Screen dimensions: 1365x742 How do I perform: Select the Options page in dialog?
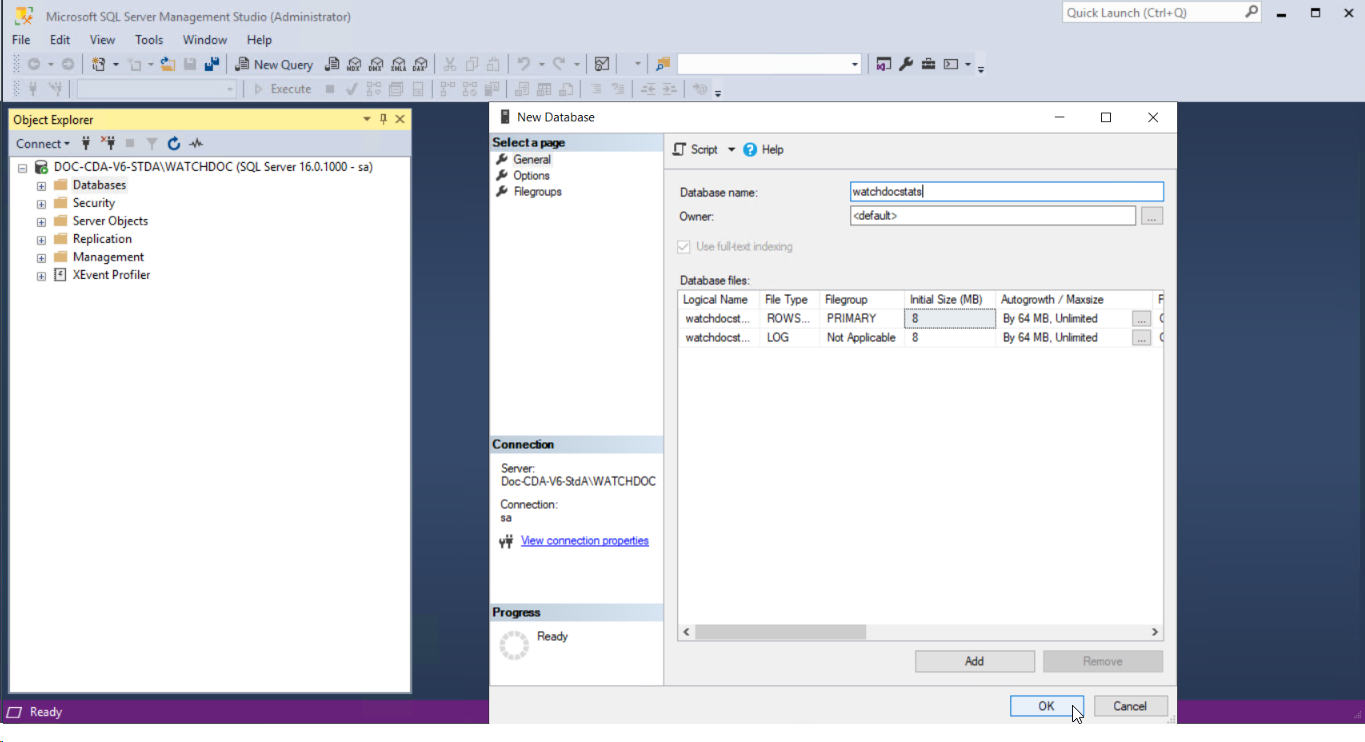coord(531,176)
